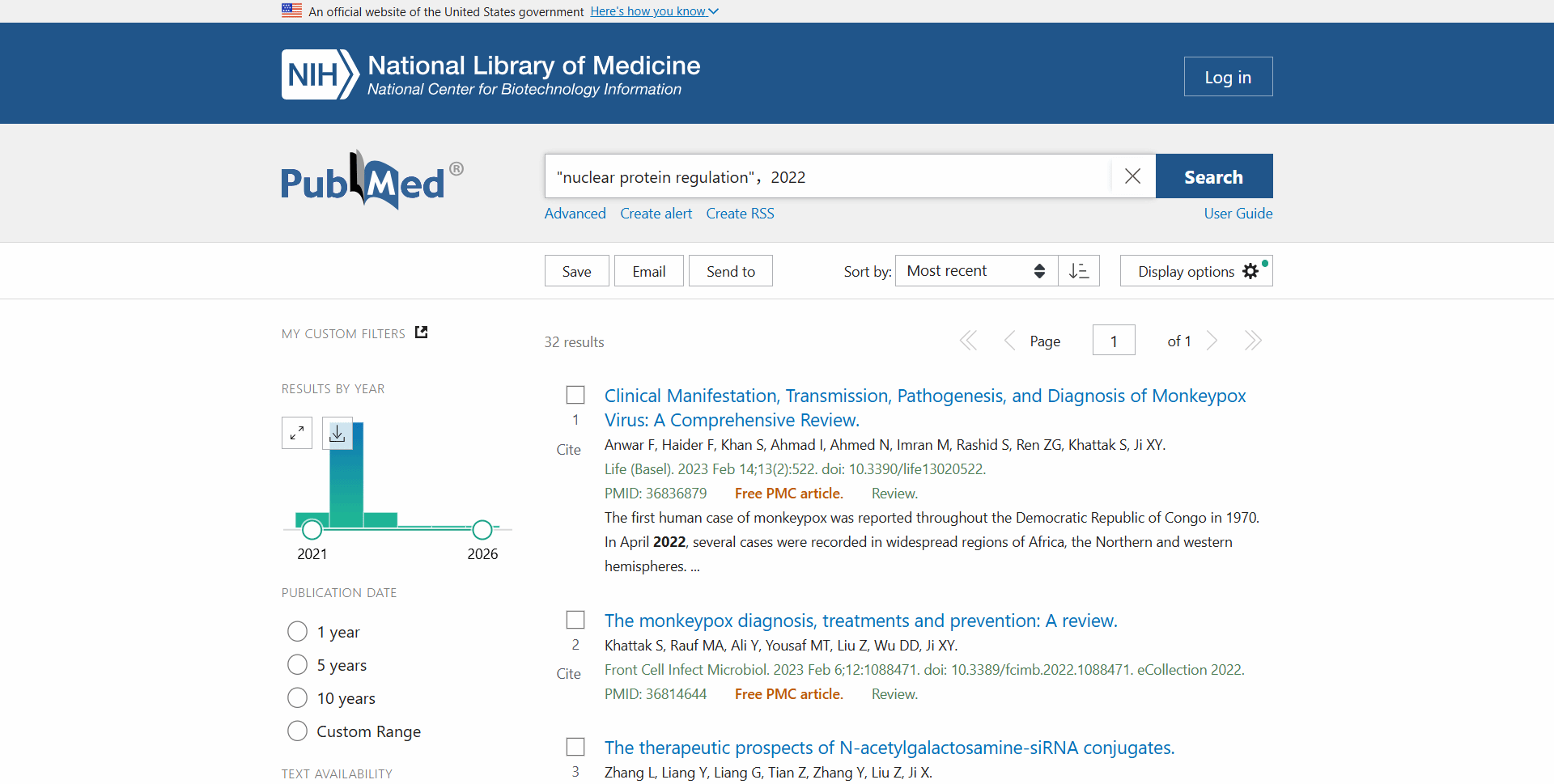Viewport: 1554px width, 784px height.
Task: Click the clear search X icon
Action: coord(1132,176)
